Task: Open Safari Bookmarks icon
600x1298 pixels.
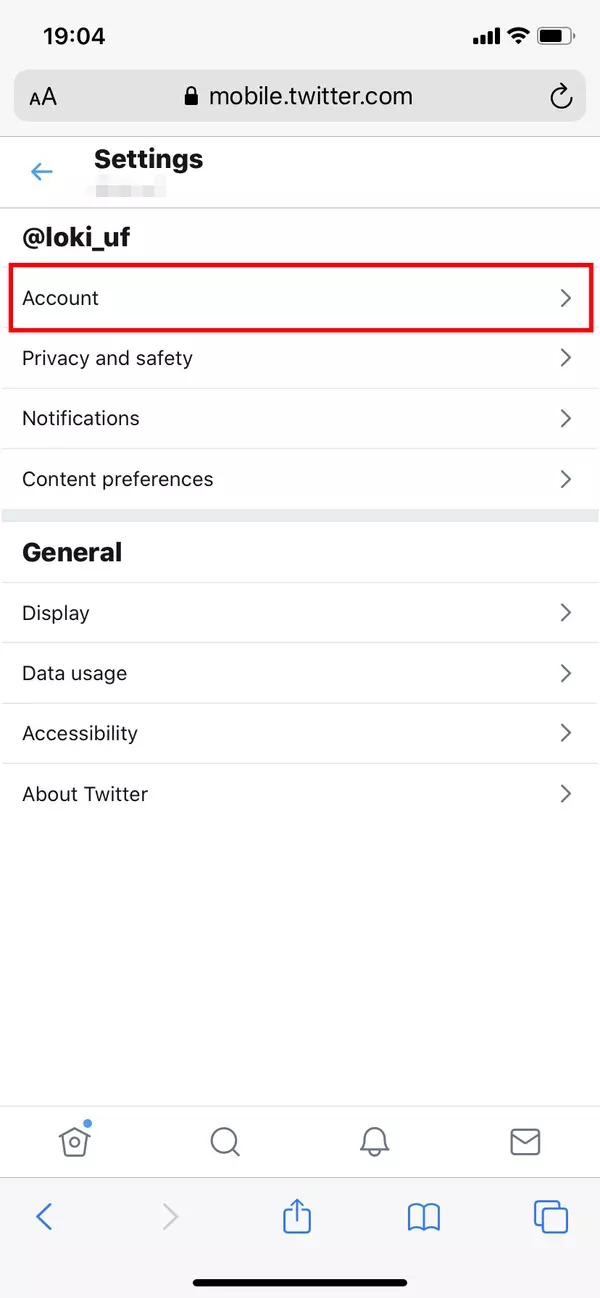Action: tap(423, 1217)
